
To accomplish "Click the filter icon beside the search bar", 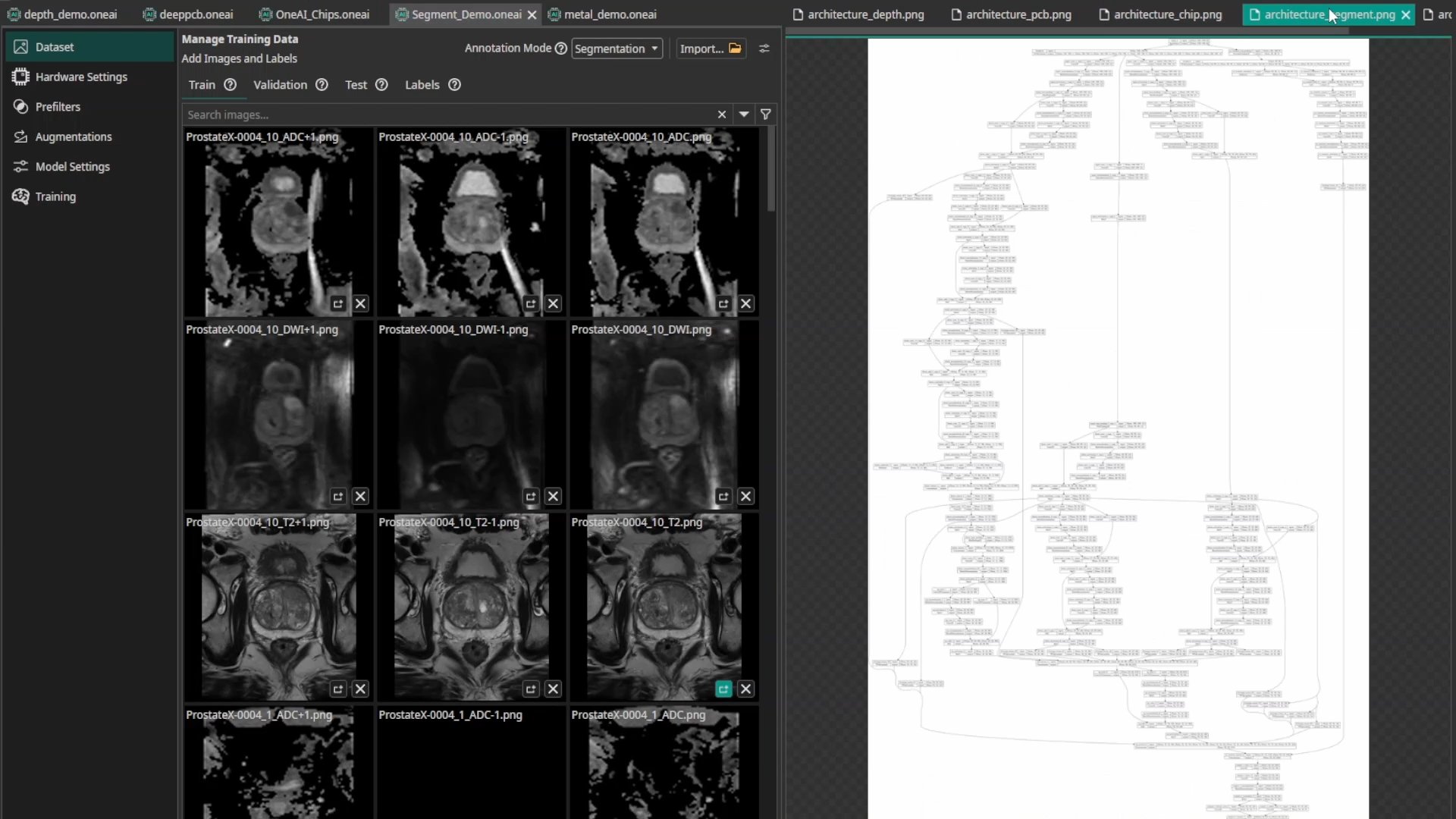I will click(766, 114).
